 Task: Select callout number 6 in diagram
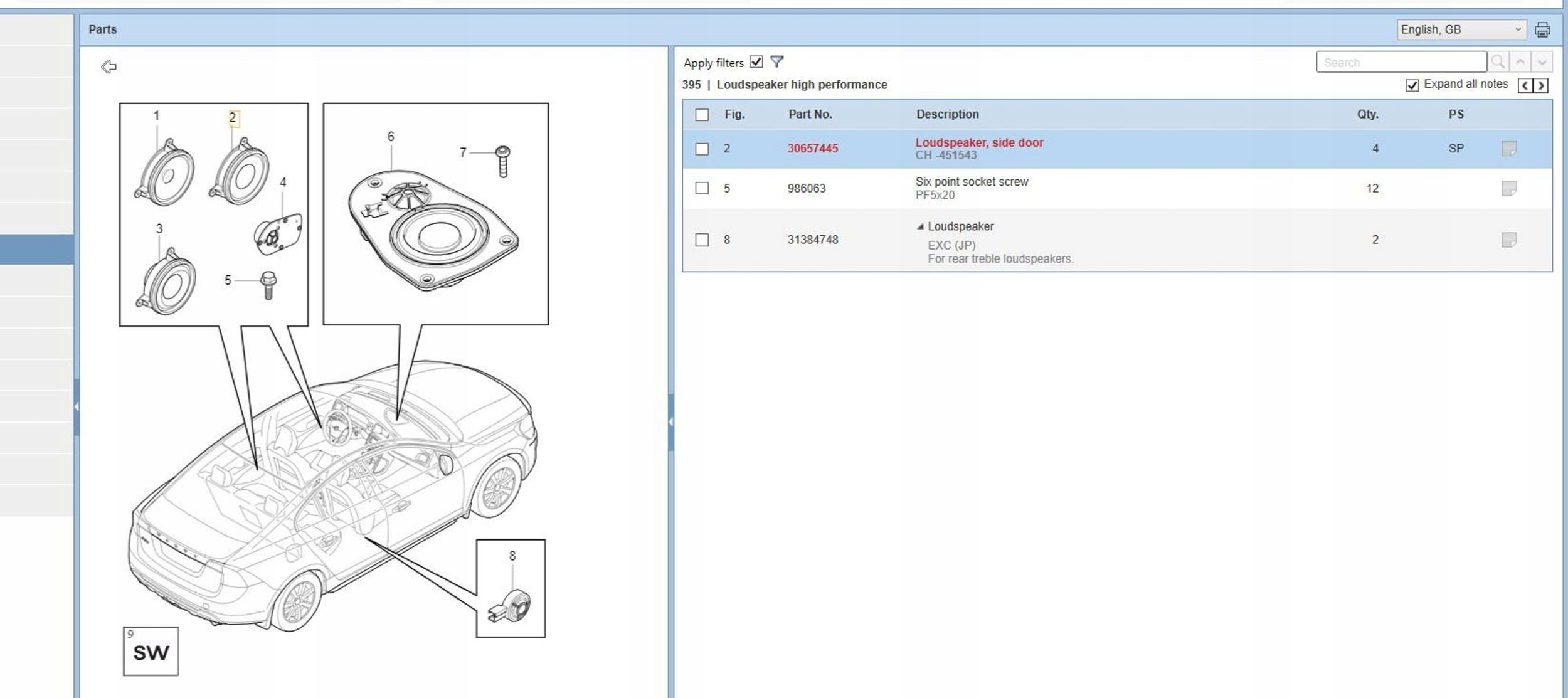point(391,137)
